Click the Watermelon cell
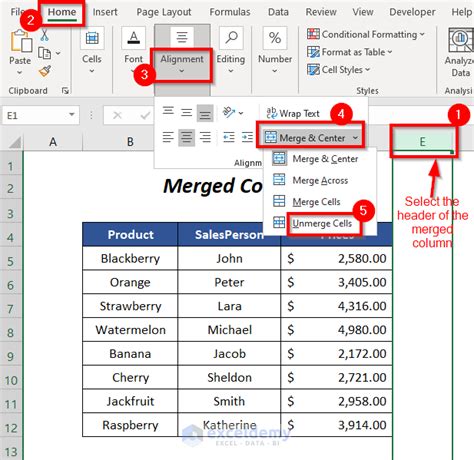The image size is (474, 460). coord(130,330)
